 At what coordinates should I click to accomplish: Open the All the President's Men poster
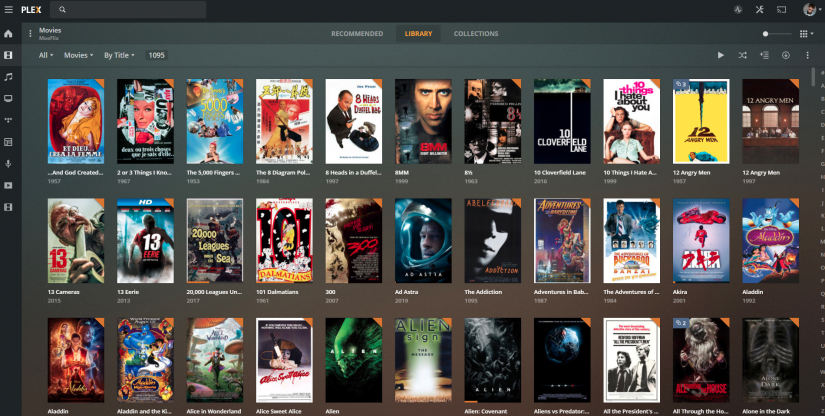pyautogui.click(x=631, y=360)
